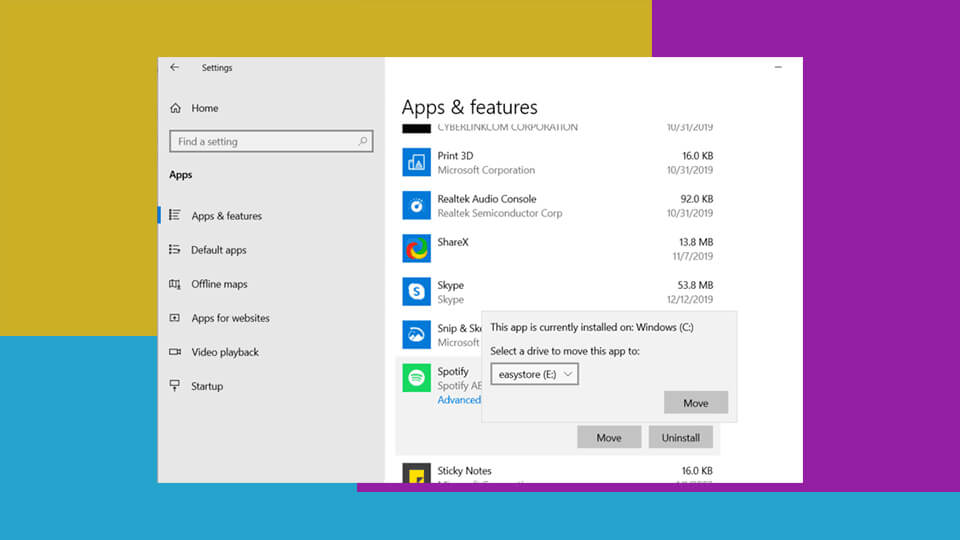This screenshot has height=540, width=960.
Task: Open Video playback section
Action: [x=225, y=352]
